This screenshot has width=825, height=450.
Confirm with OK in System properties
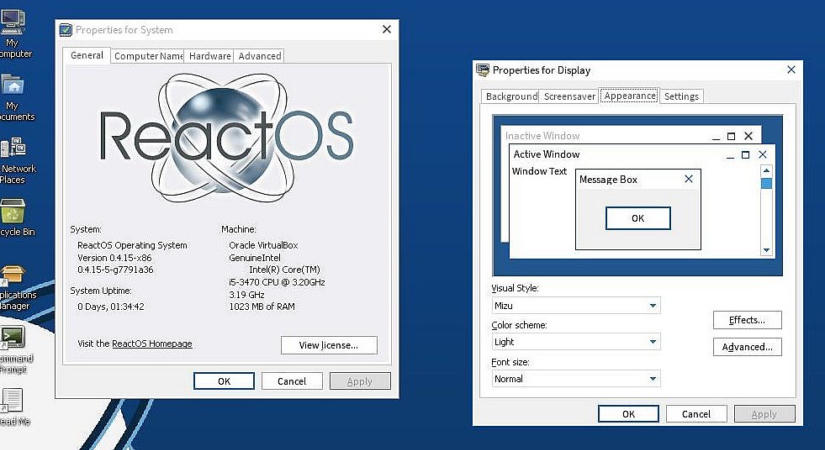click(x=224, y=381)
